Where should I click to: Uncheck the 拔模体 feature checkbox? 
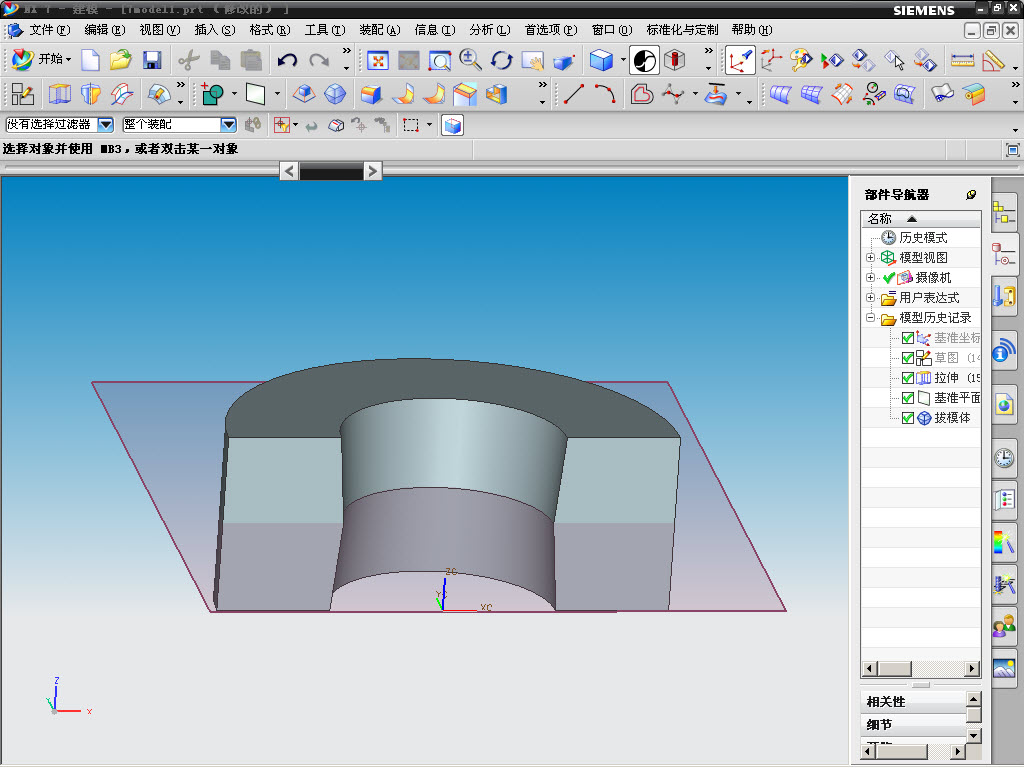[908, 418]
